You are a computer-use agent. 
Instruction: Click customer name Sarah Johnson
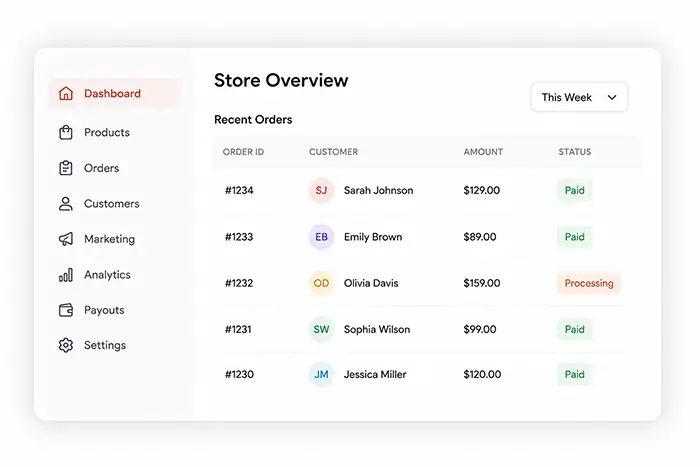pos(379,191)
